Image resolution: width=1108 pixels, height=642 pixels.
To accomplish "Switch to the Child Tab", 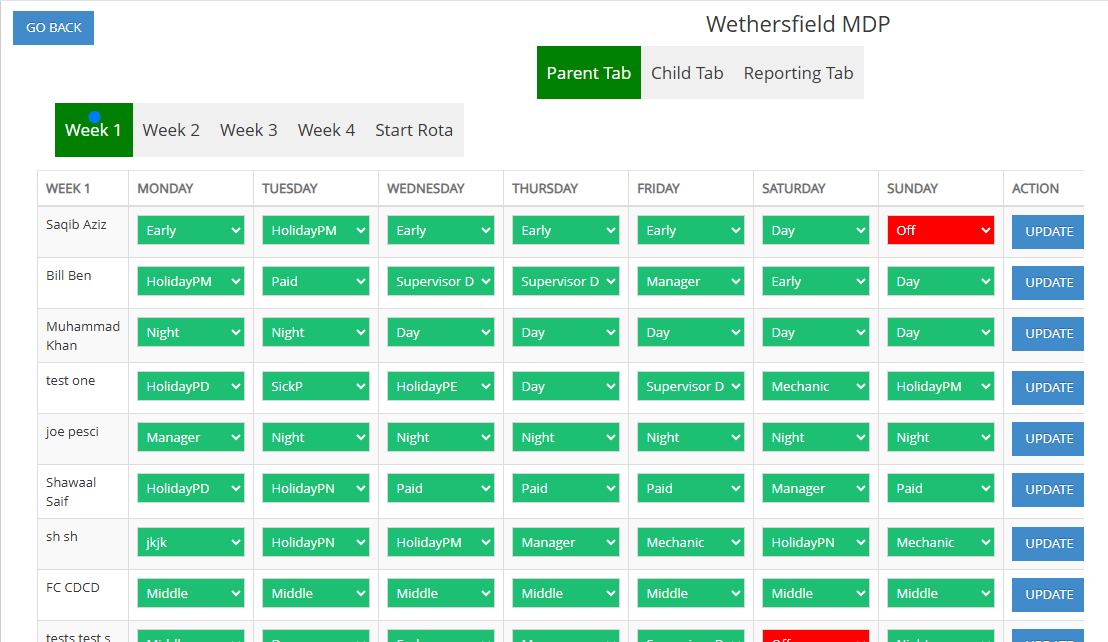I will pyautogui.click(x=687, y=73).
